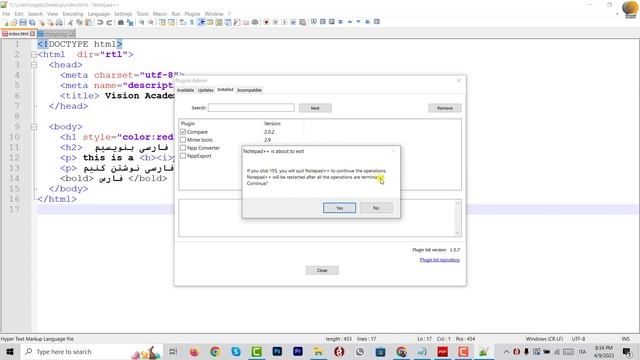Toggle the Compare plugin checkbox
This screenshot has width=640, height=360.
point(183,132)
